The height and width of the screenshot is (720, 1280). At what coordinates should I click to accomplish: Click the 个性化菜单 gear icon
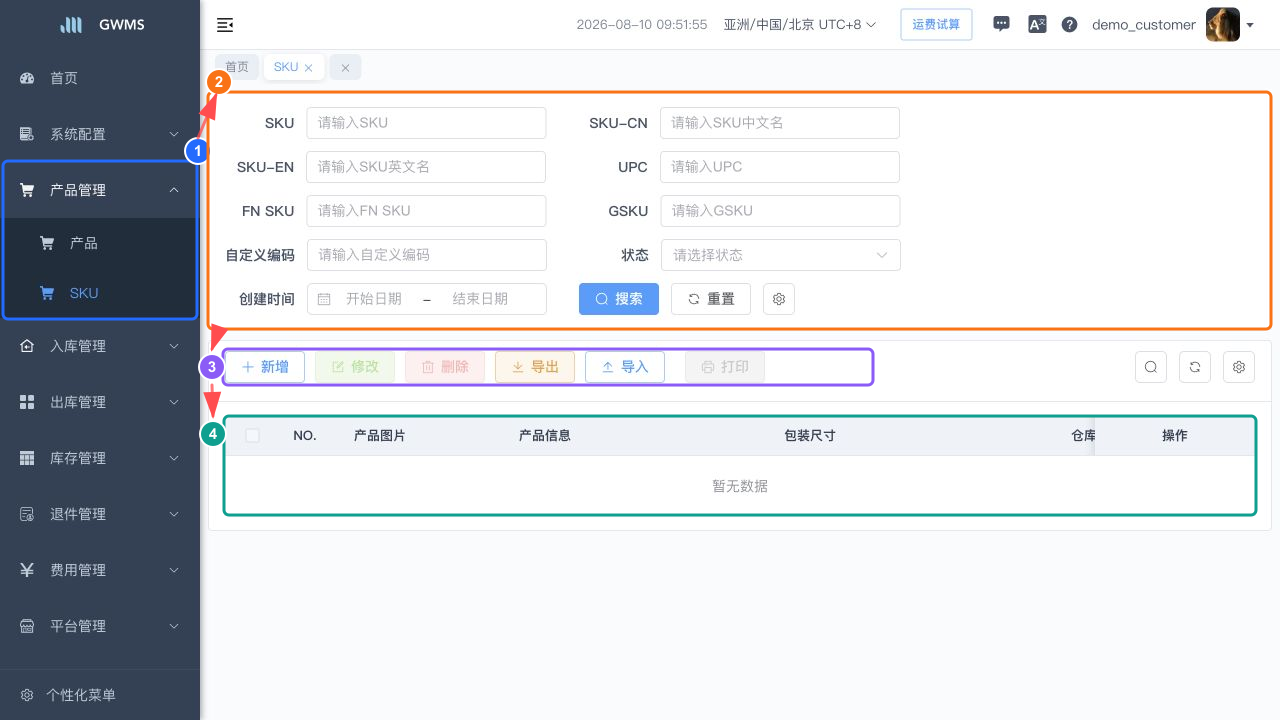pyautogui.click(x=27, y=695)
